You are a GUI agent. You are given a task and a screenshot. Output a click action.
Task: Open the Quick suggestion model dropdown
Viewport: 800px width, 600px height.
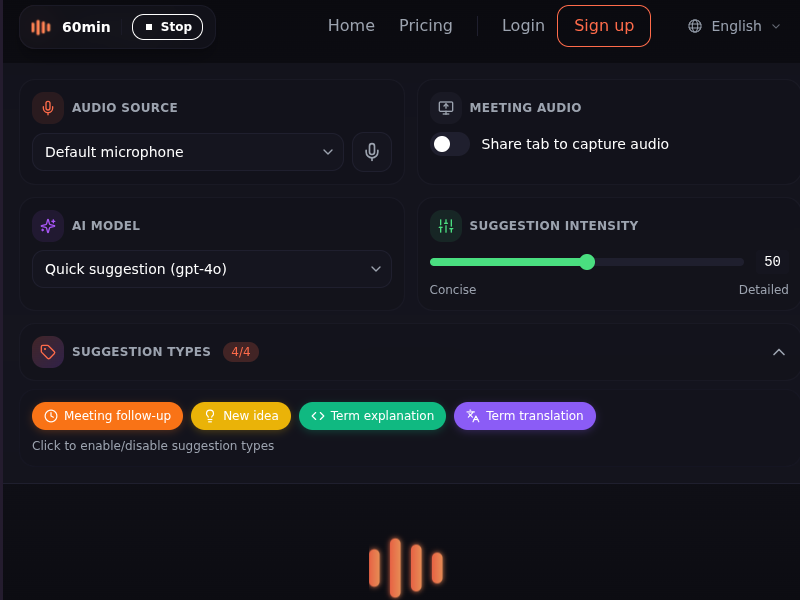coord(211,269)
